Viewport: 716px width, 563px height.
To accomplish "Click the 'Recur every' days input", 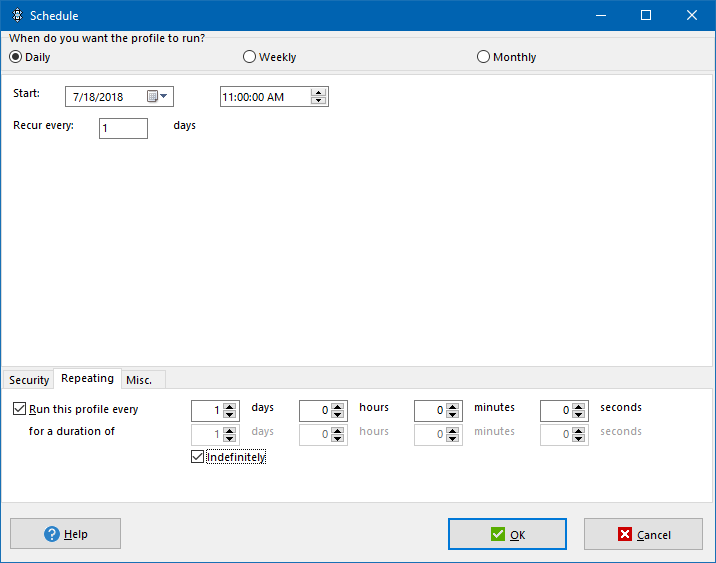I will click(x=123, y=128).
